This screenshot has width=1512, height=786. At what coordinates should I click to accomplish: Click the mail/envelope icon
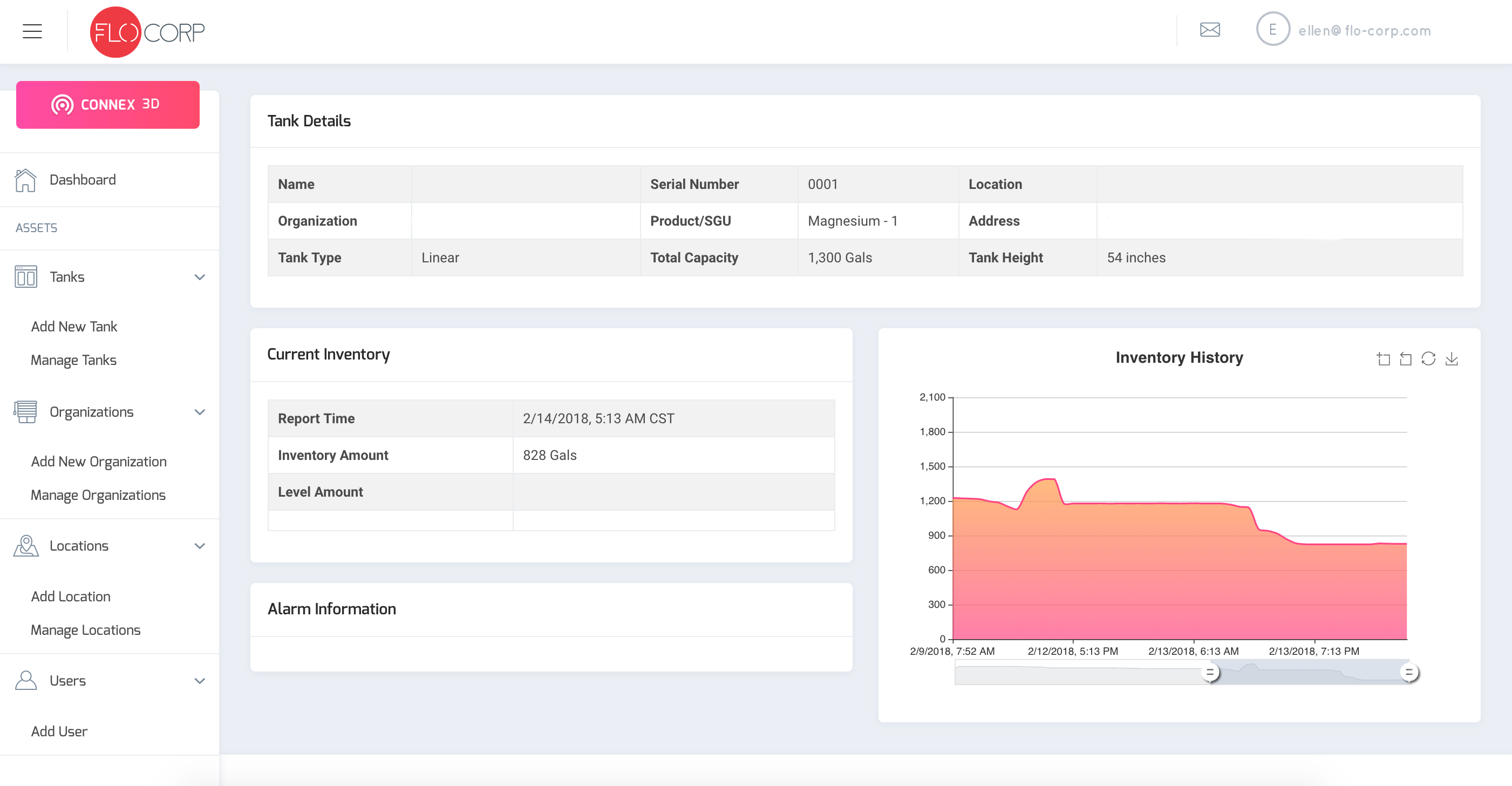tap(1210, 29)
